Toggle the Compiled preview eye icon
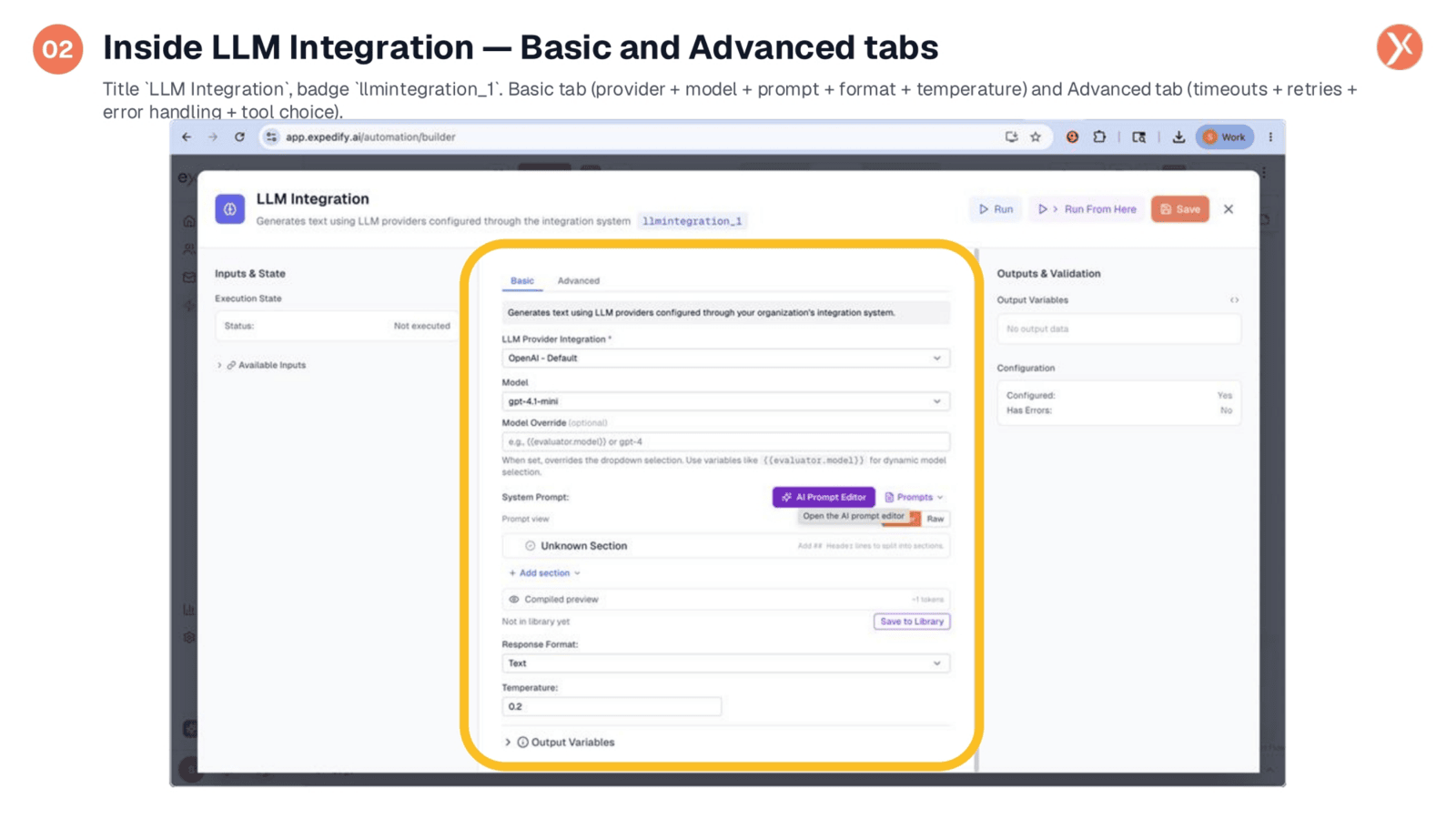The width and height of the screenshot is (1456, 819). pos(514,600)
